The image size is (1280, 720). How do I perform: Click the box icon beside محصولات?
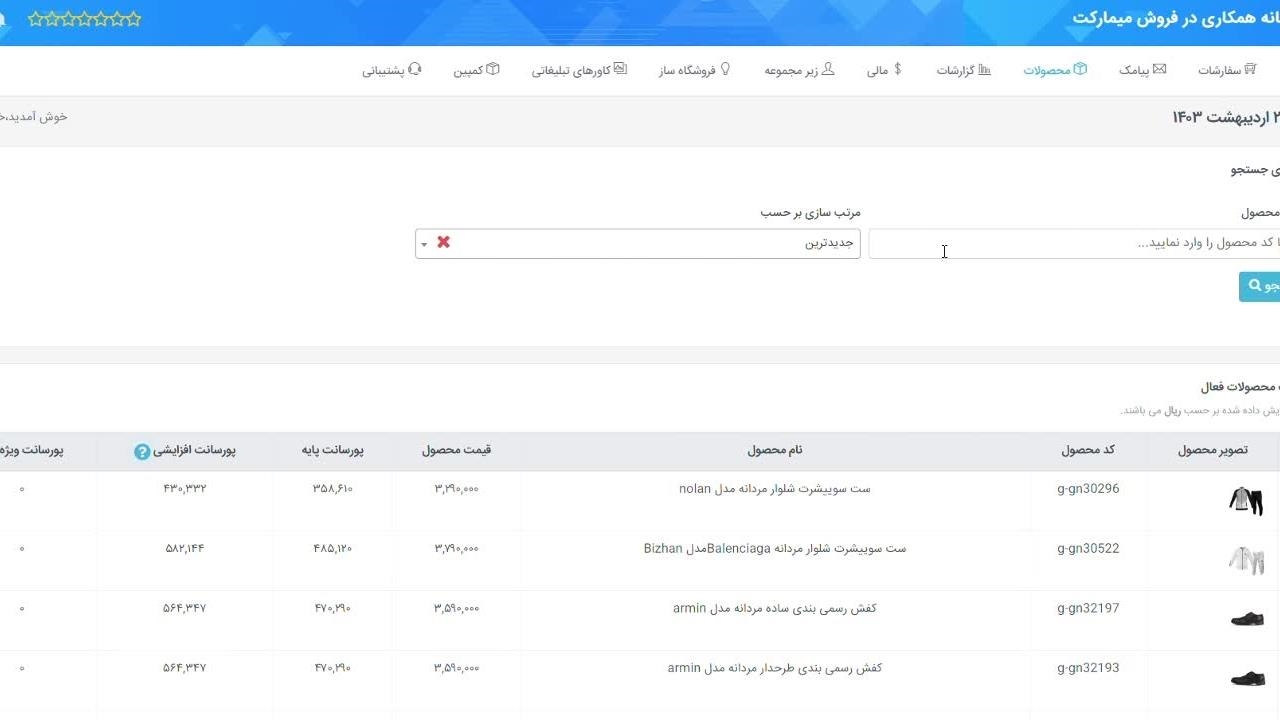1080,69
